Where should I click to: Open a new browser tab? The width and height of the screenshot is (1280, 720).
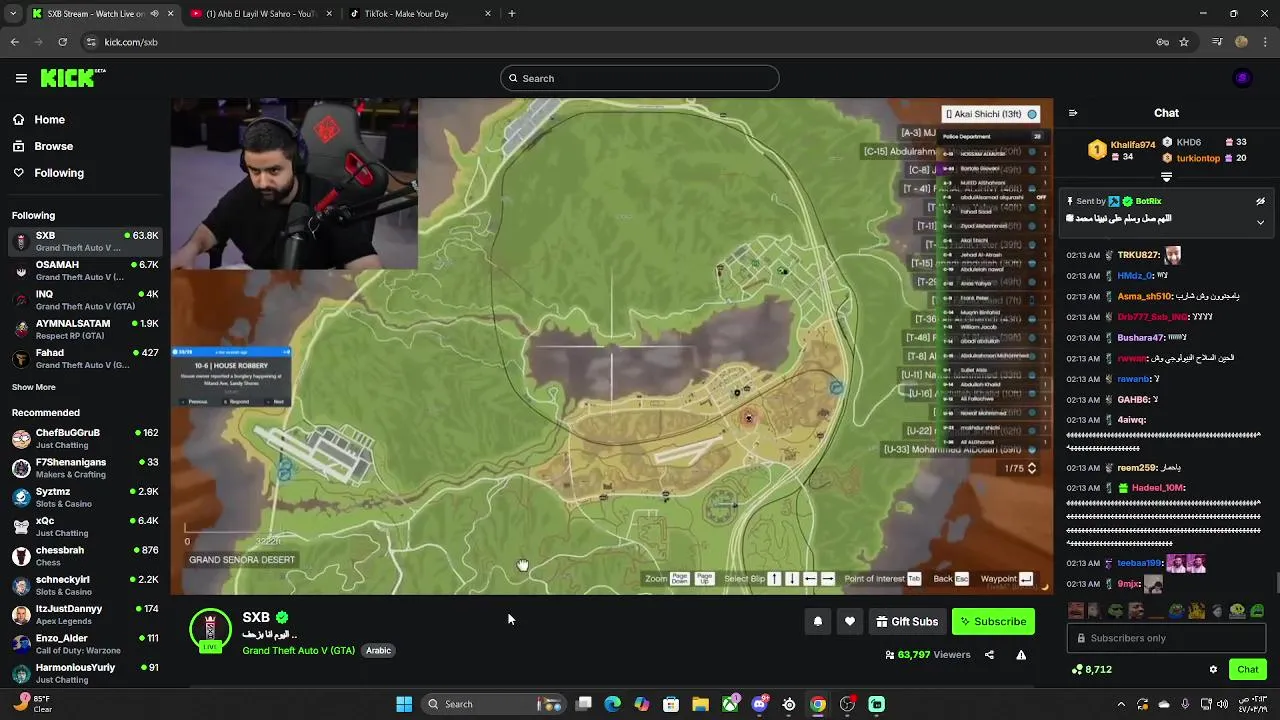click(x=512, y=14)
